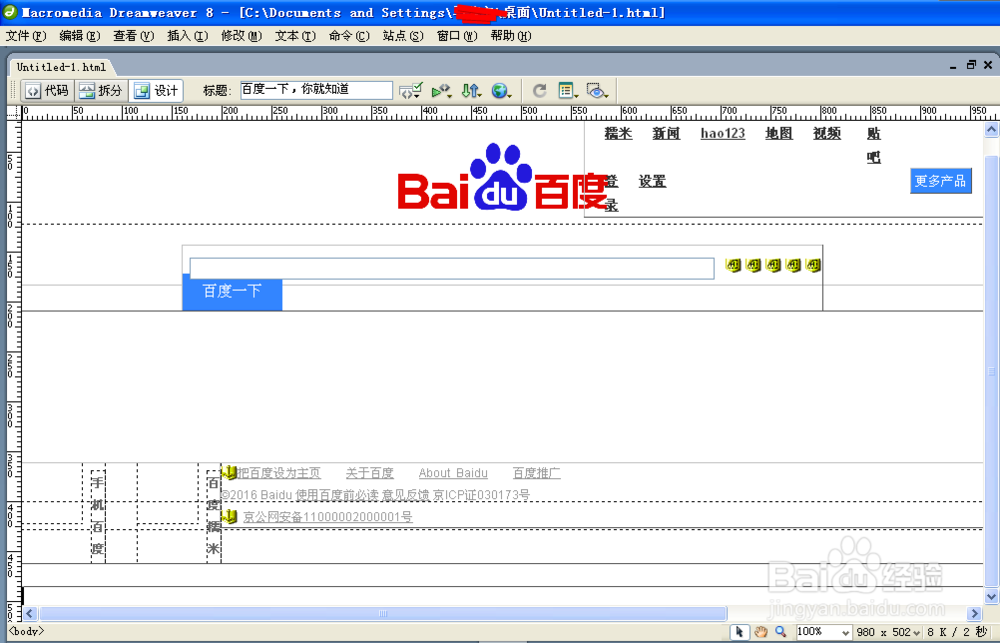Click the 糯米 link in page header
1000x643 pixels.
pos(618,133)
